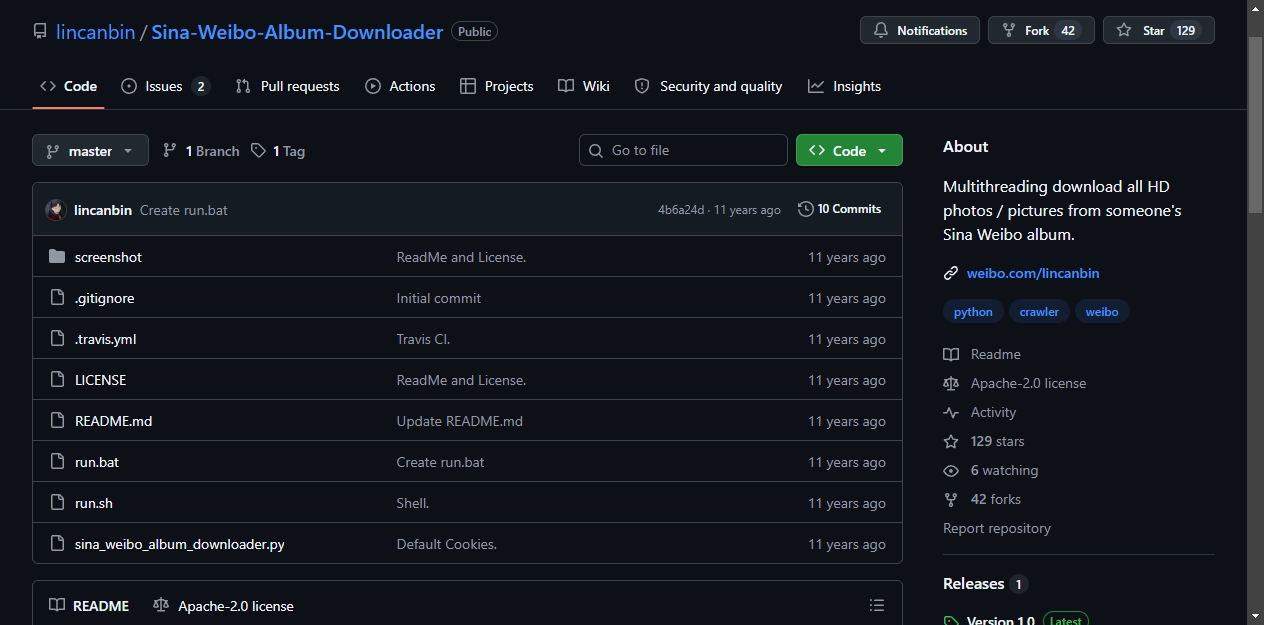The width and height of the screenshot is (1264, 625).
Task: Open the .travis.yml file
Action: [x=105, y=339]
